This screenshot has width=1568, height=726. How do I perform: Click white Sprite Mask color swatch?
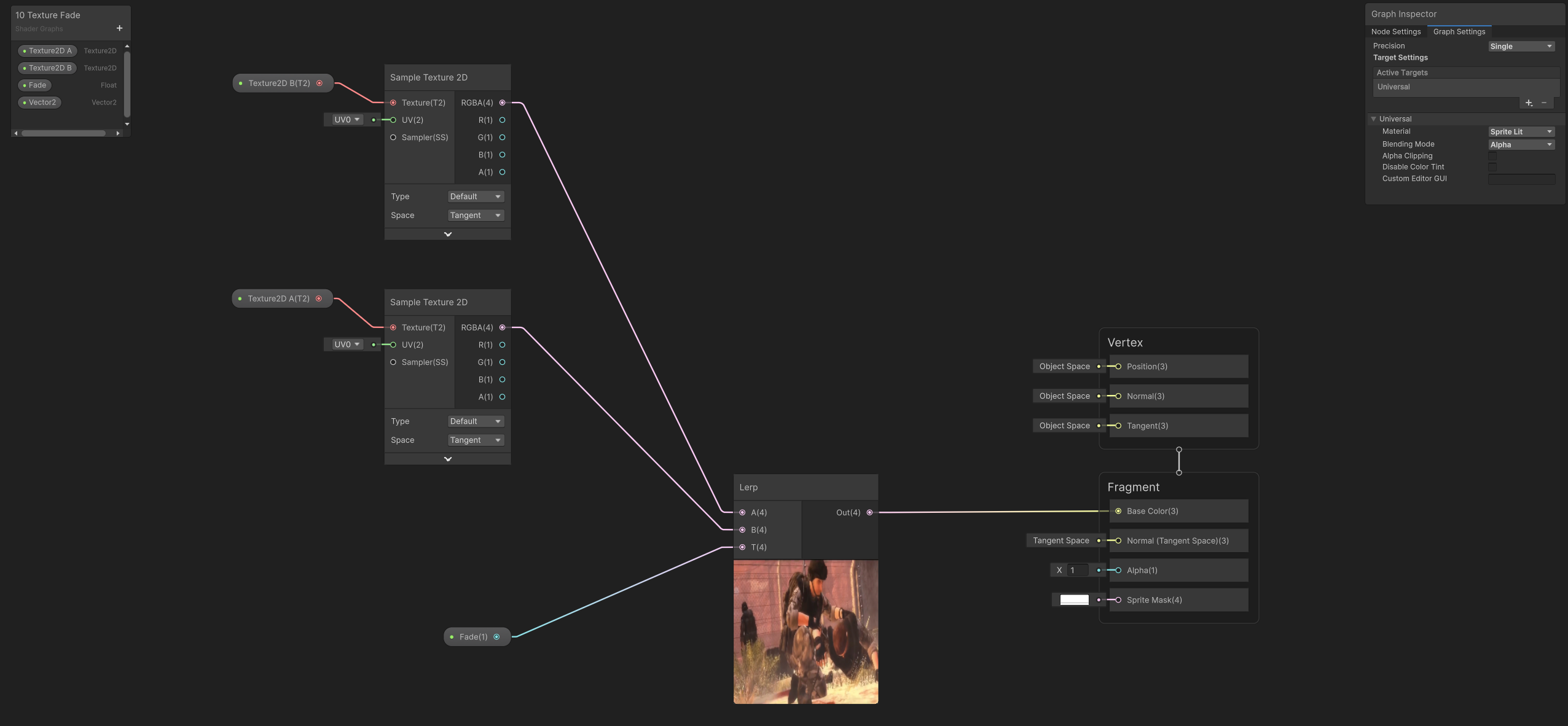pos(1074,600)
